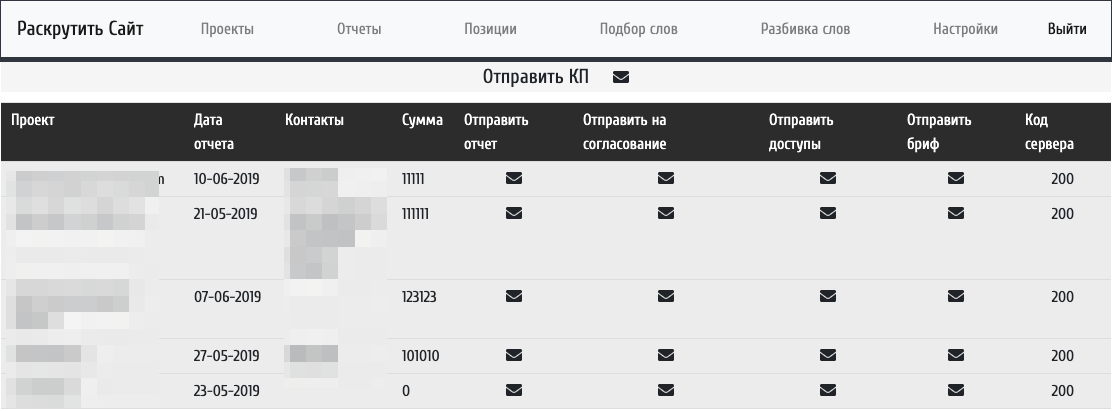
Task: Open the Настройки page
Action: pos(965,29)
